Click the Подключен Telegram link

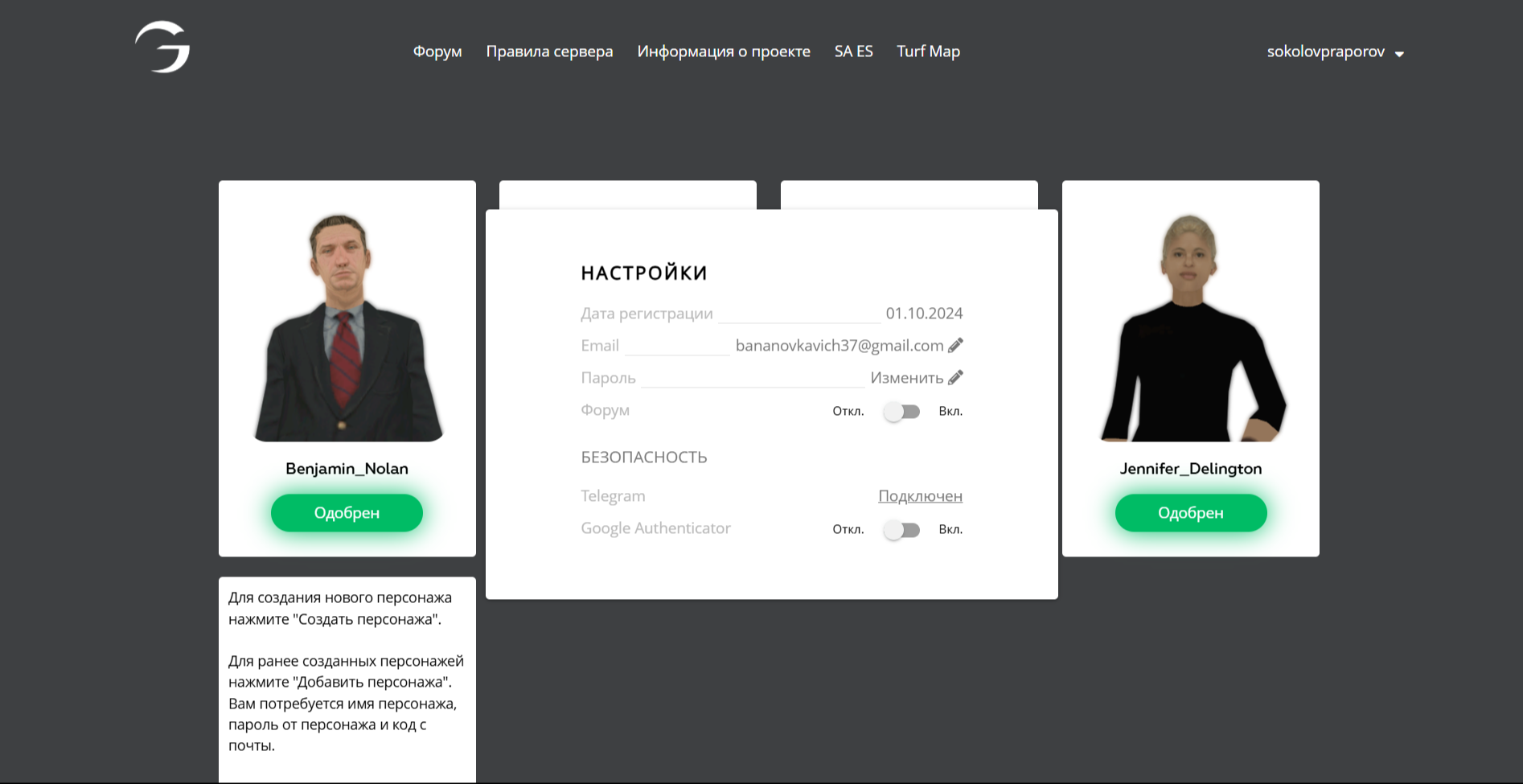[920, 496]
